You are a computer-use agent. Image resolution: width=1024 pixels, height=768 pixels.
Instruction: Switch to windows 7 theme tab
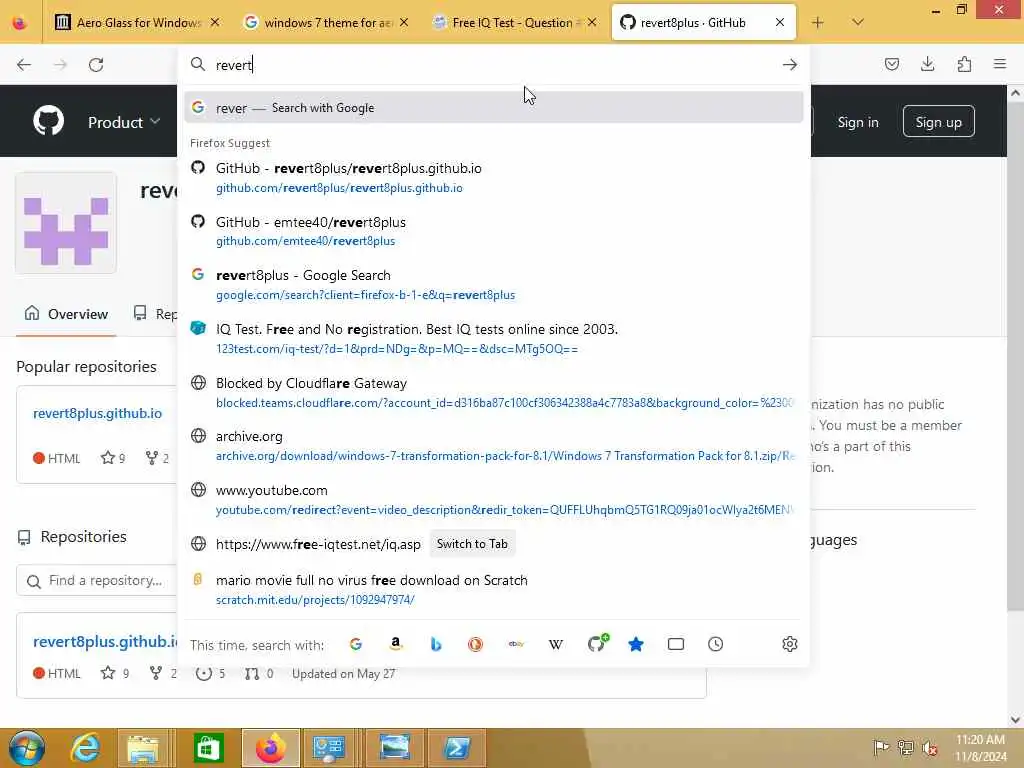[325, 23]
